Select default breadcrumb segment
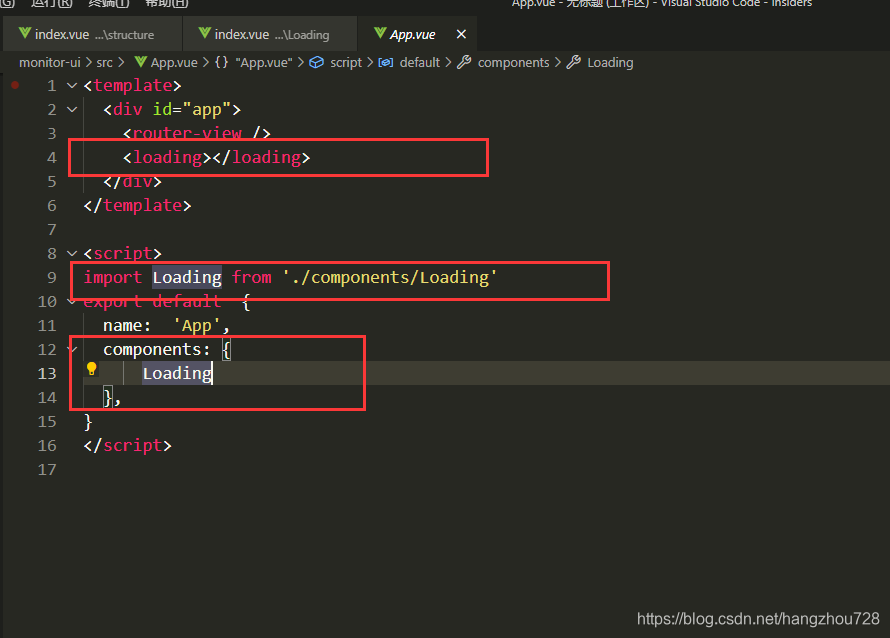Viewport: 890px width, 638px height. (x=420, y=62)
